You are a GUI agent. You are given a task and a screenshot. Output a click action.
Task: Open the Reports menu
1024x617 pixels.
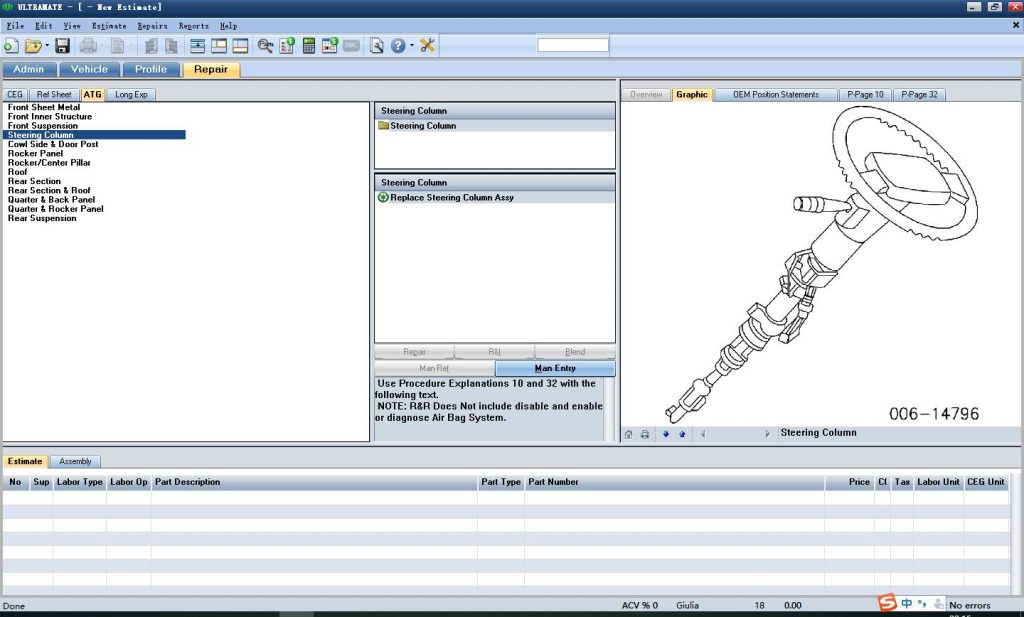pos(193,25)
